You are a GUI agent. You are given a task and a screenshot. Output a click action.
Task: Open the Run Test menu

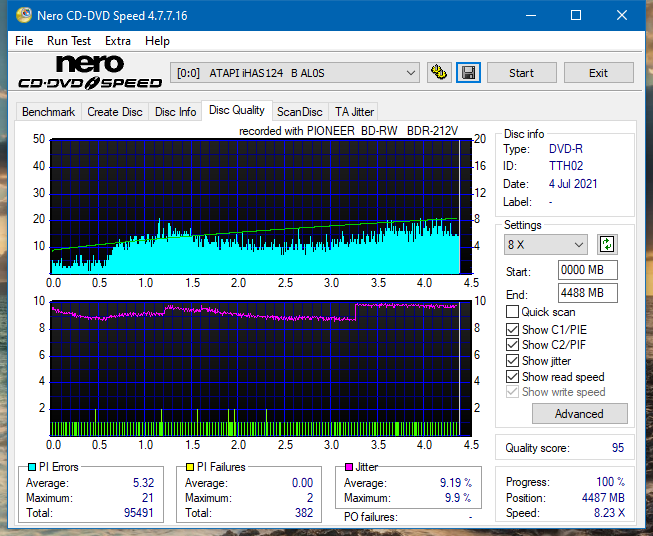click(69, 41)
